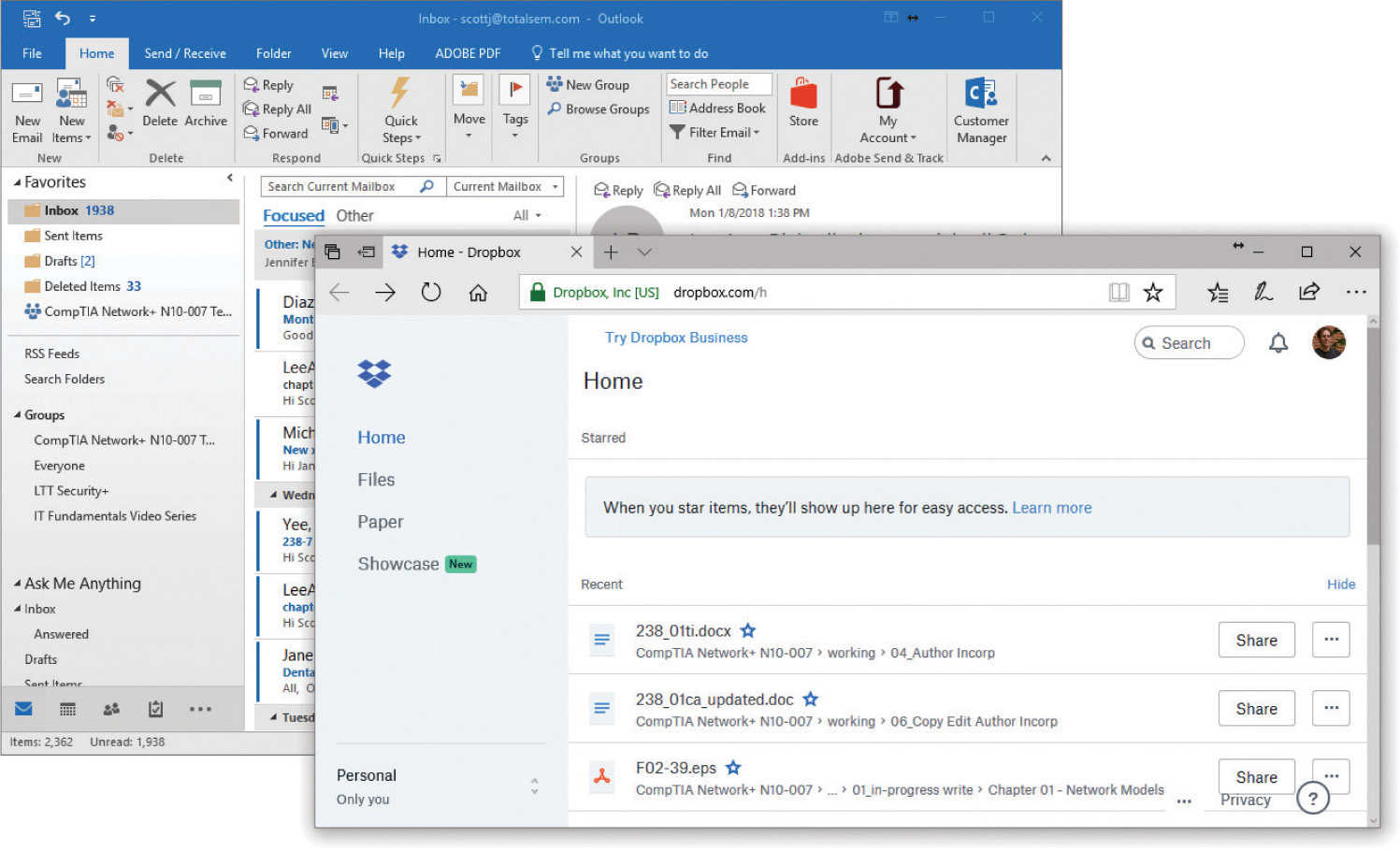Click New Email icon in Outlook ribbon
This screenshot has height=851, width=1400.
26,93
